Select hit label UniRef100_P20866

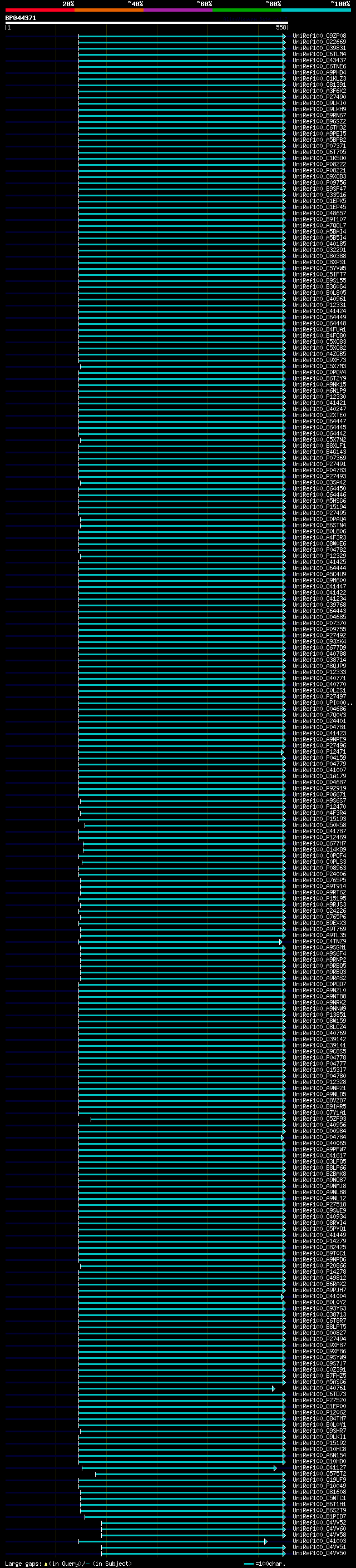coord(319,1265)
